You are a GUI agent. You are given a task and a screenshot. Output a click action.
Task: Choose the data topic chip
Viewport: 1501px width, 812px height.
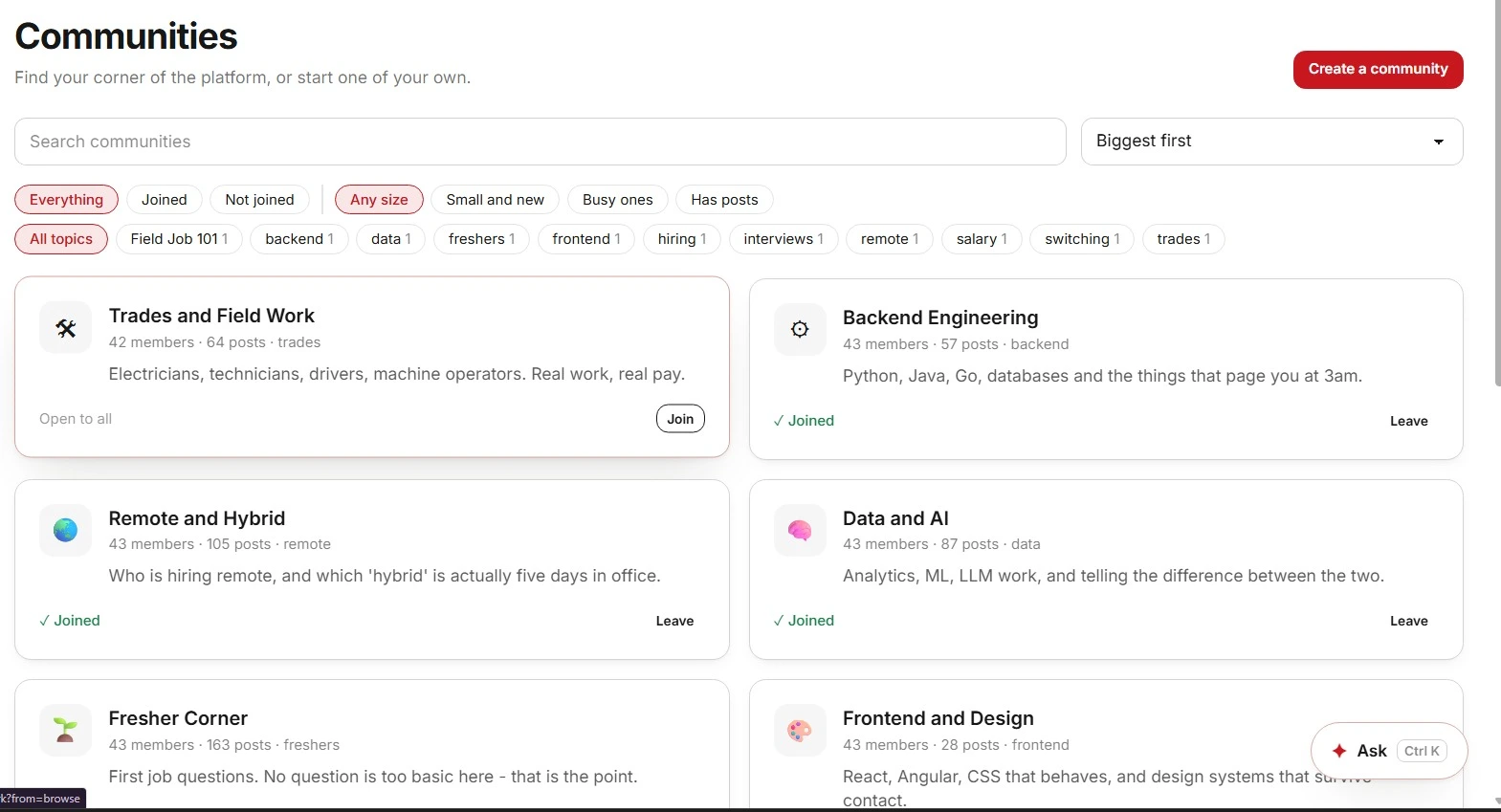point(390,239)
